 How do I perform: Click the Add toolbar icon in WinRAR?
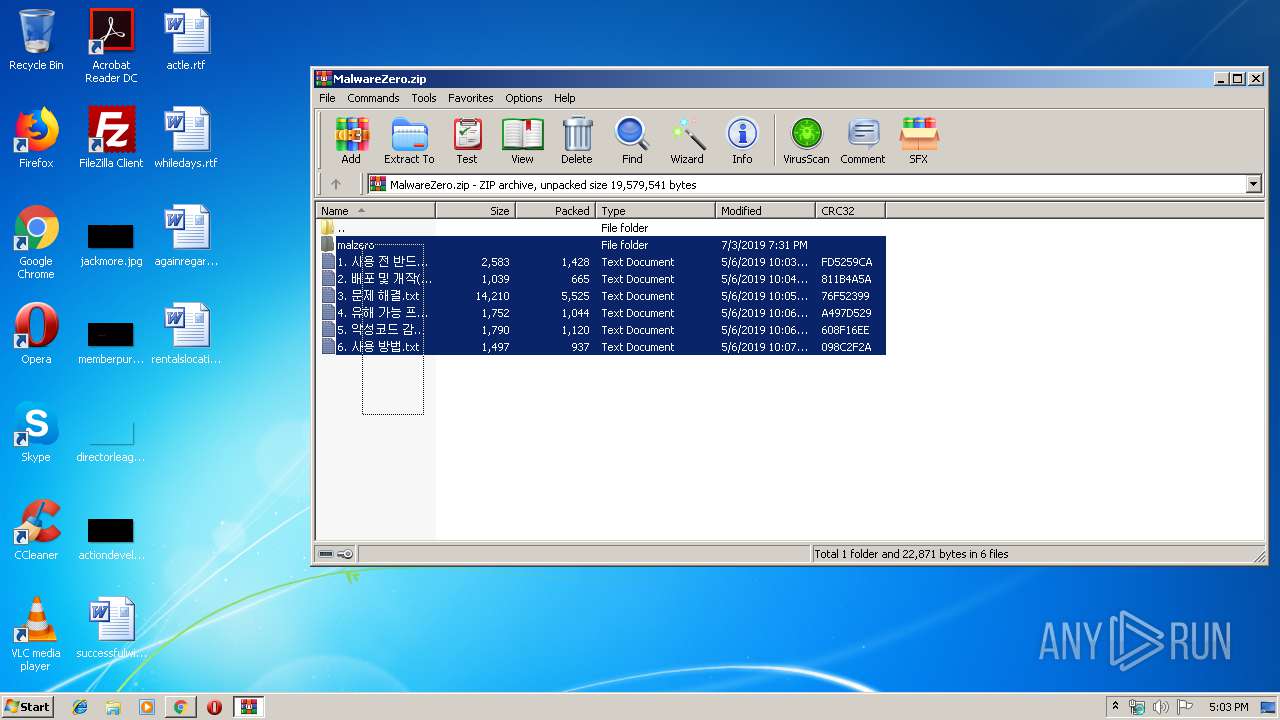pyautogui.click(x=351, y=140)
